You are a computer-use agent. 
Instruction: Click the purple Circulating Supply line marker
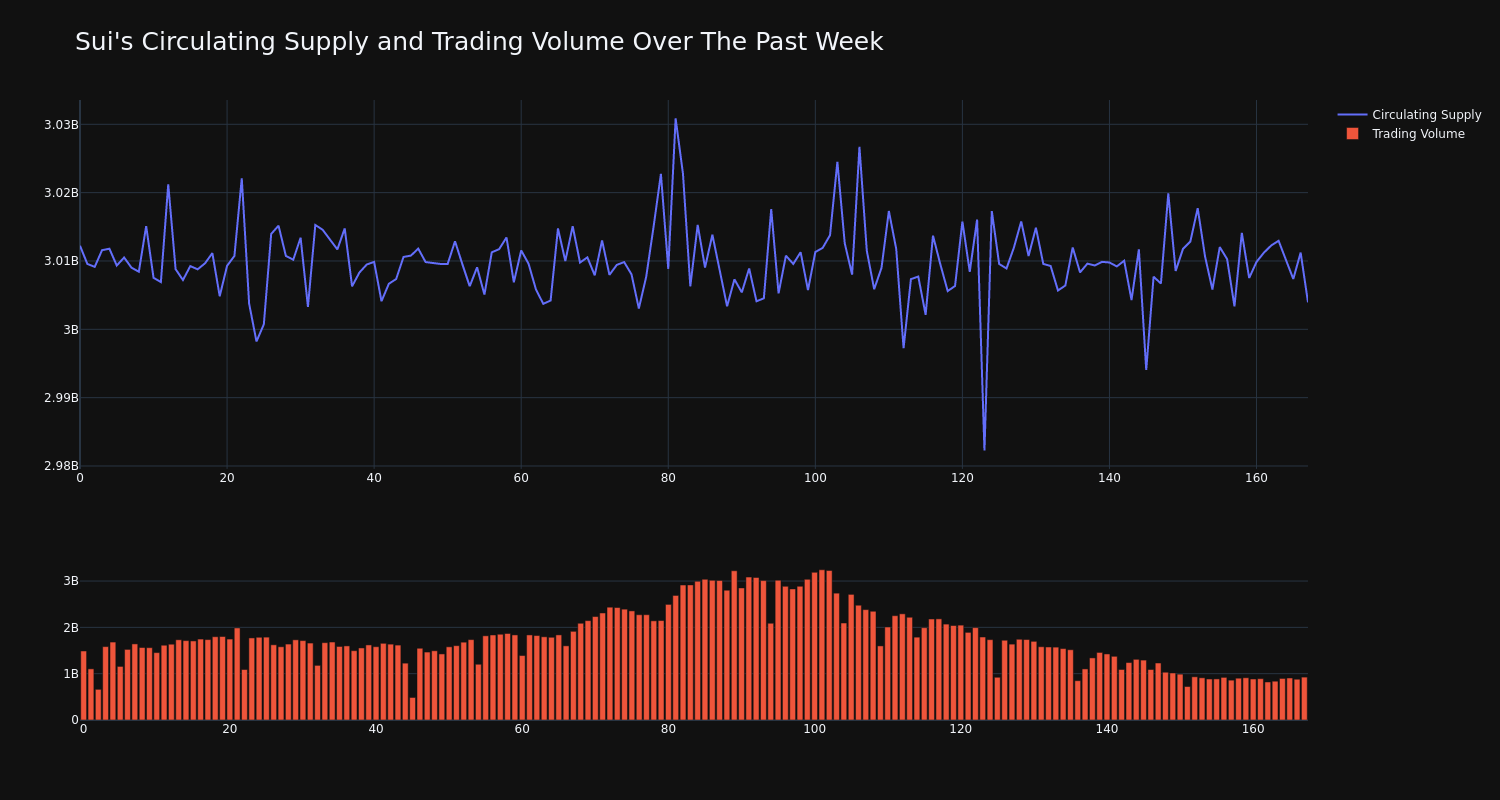point(1352,115)
